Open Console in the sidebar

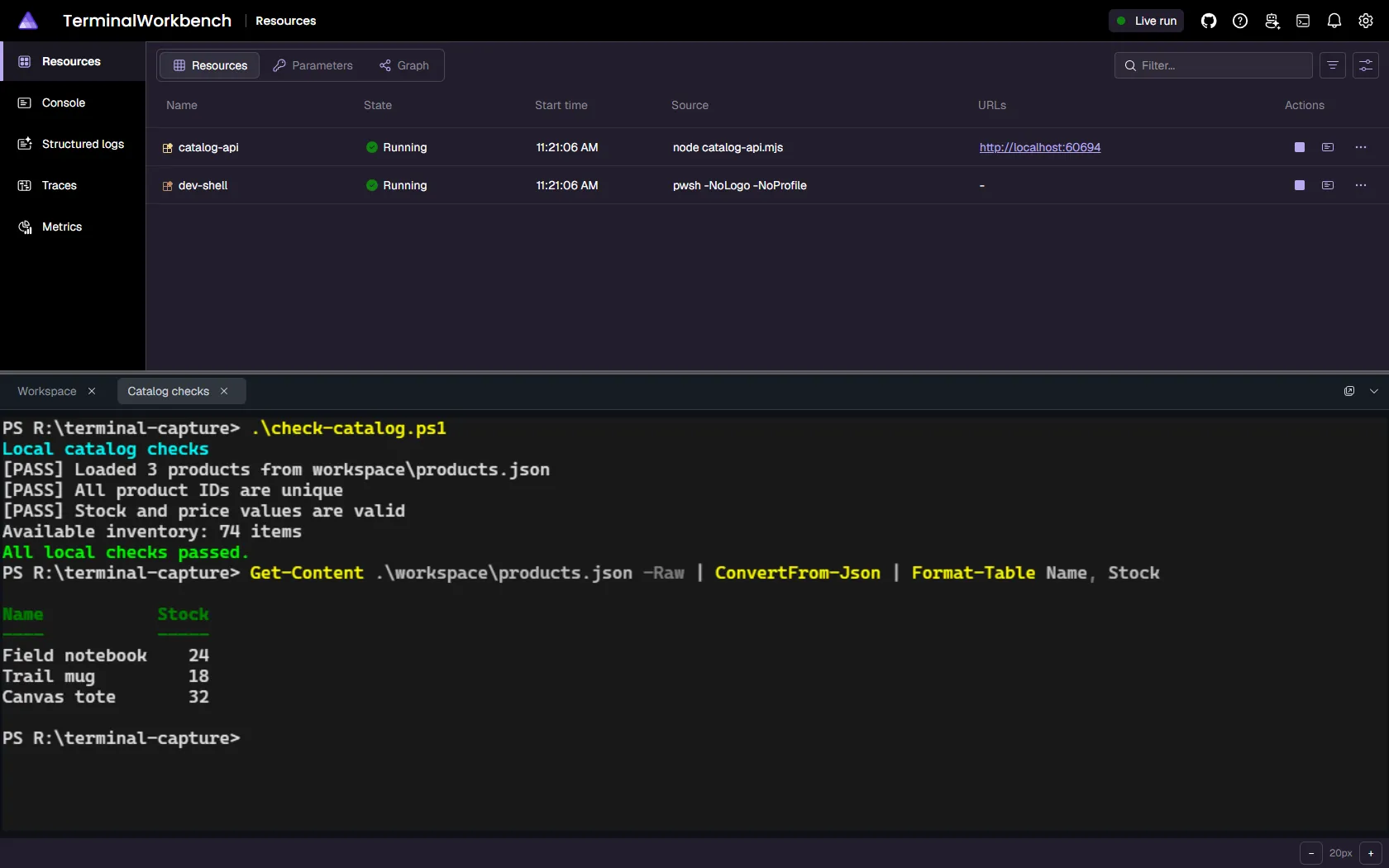[73, 103]
